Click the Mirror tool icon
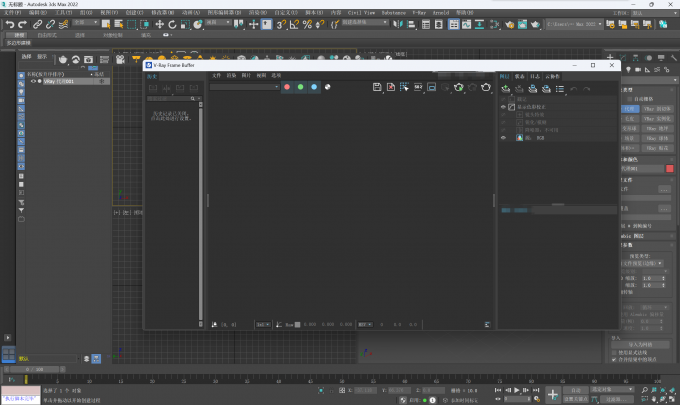 coord(398,24)
